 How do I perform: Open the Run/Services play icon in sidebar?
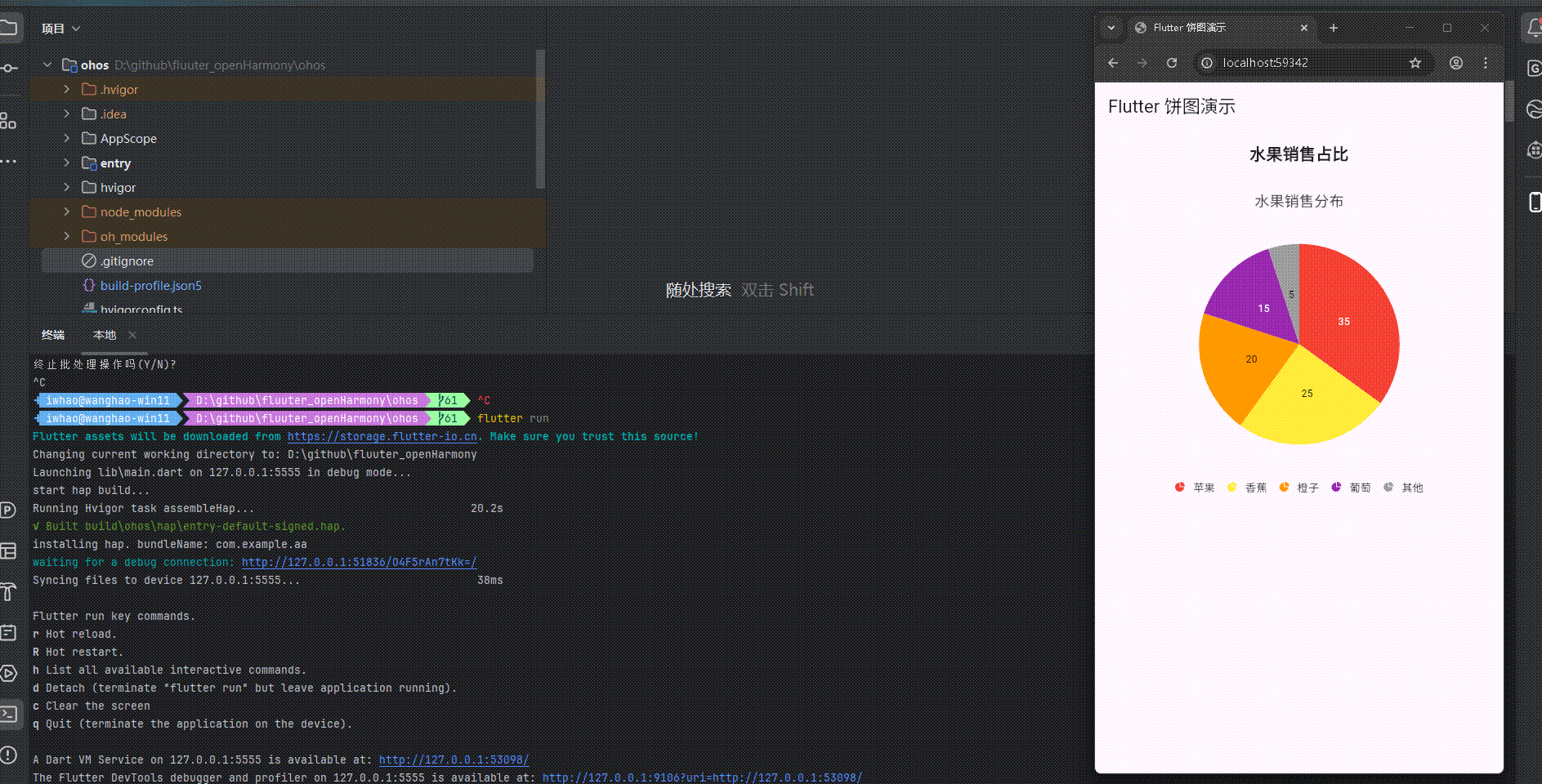click(8, 673)
